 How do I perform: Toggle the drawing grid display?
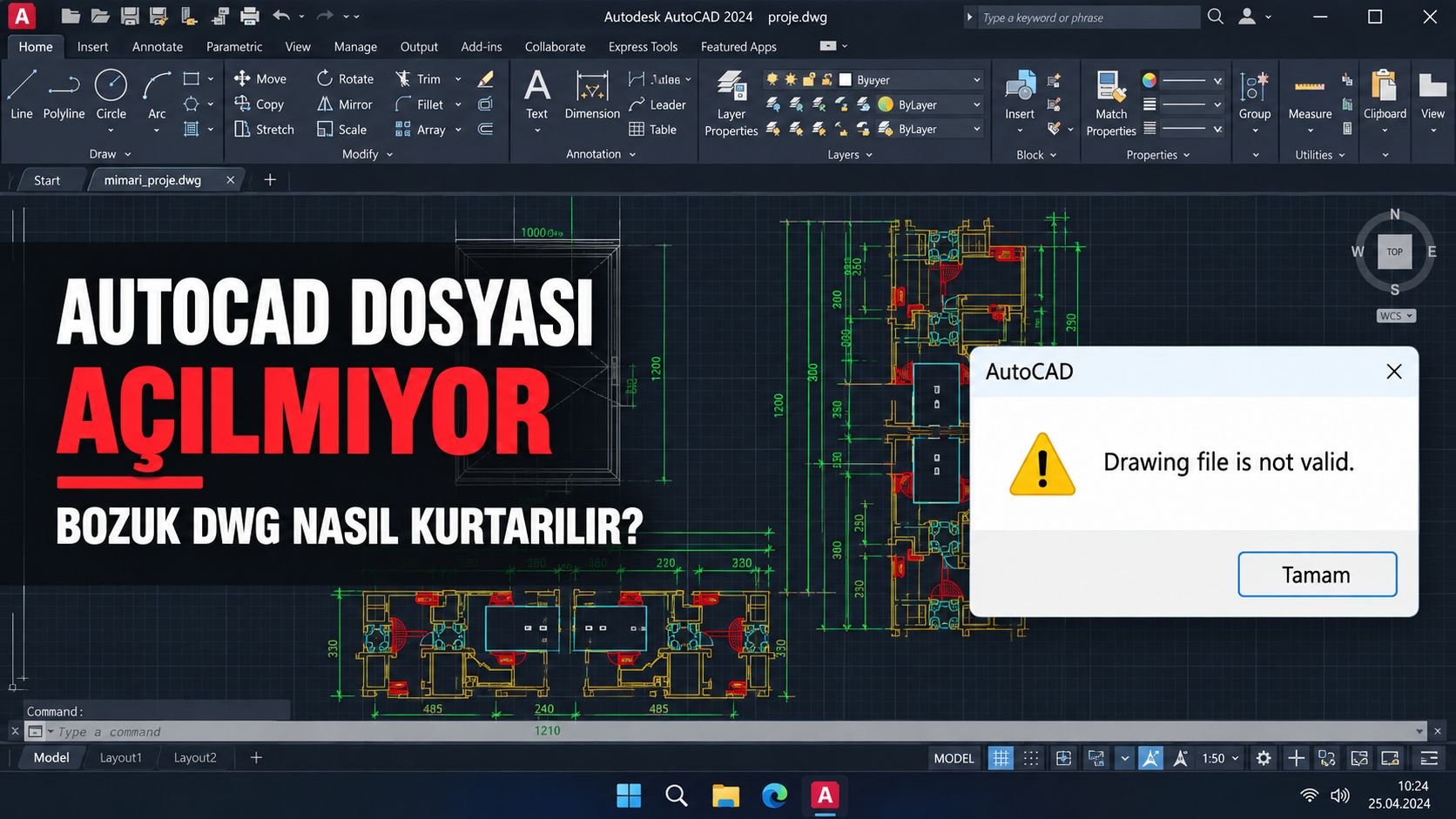click(x=1001, y=758)
